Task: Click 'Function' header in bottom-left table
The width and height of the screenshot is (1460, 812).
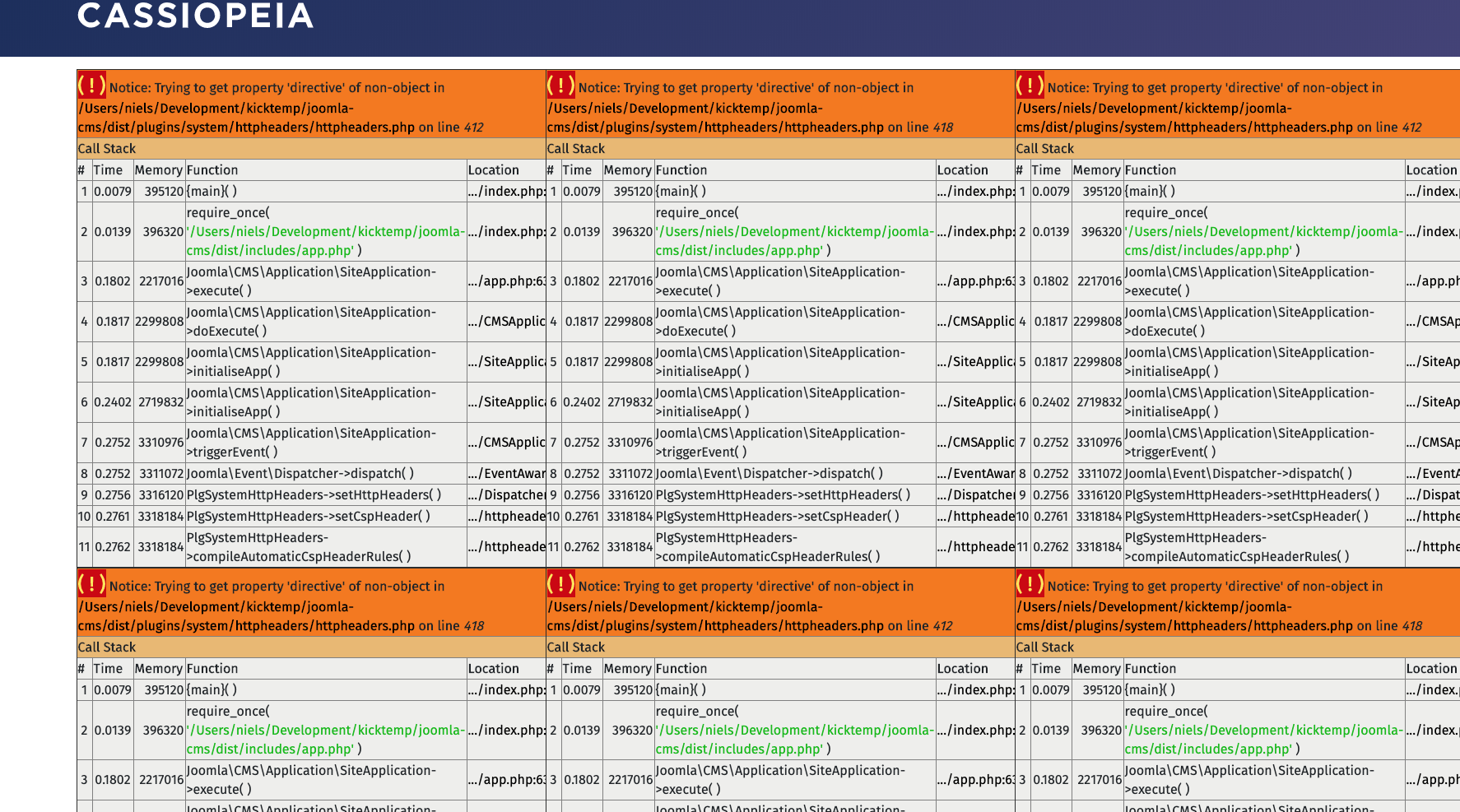Action: tap(212, 669)
